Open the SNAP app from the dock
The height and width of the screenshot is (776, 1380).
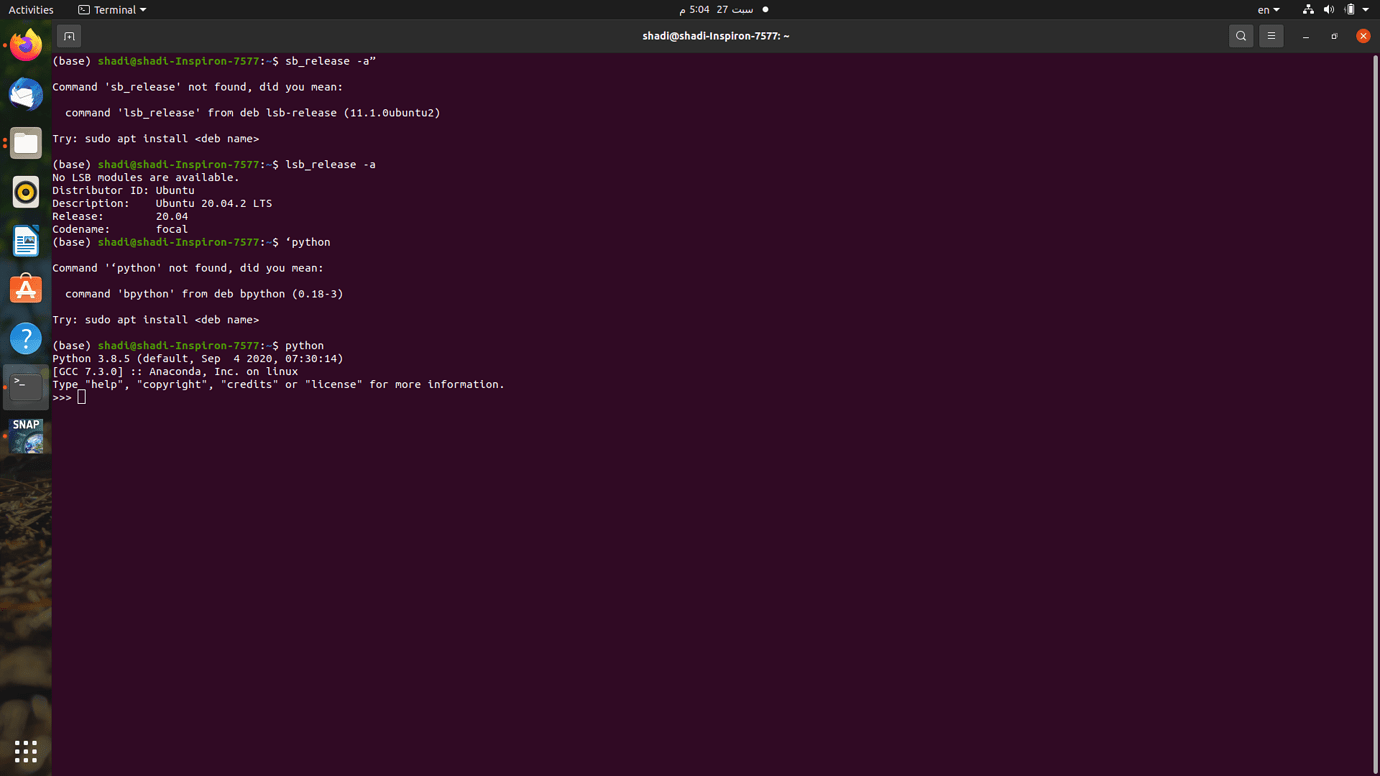coord(25,436)
